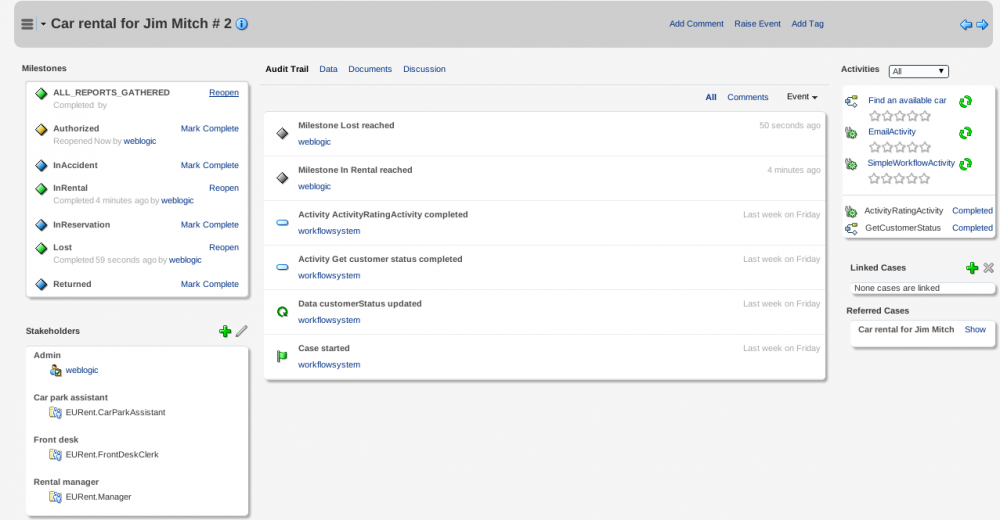Switch to the Documents tab
Viewport: 1000px width, 520px height.
[370, 69]
